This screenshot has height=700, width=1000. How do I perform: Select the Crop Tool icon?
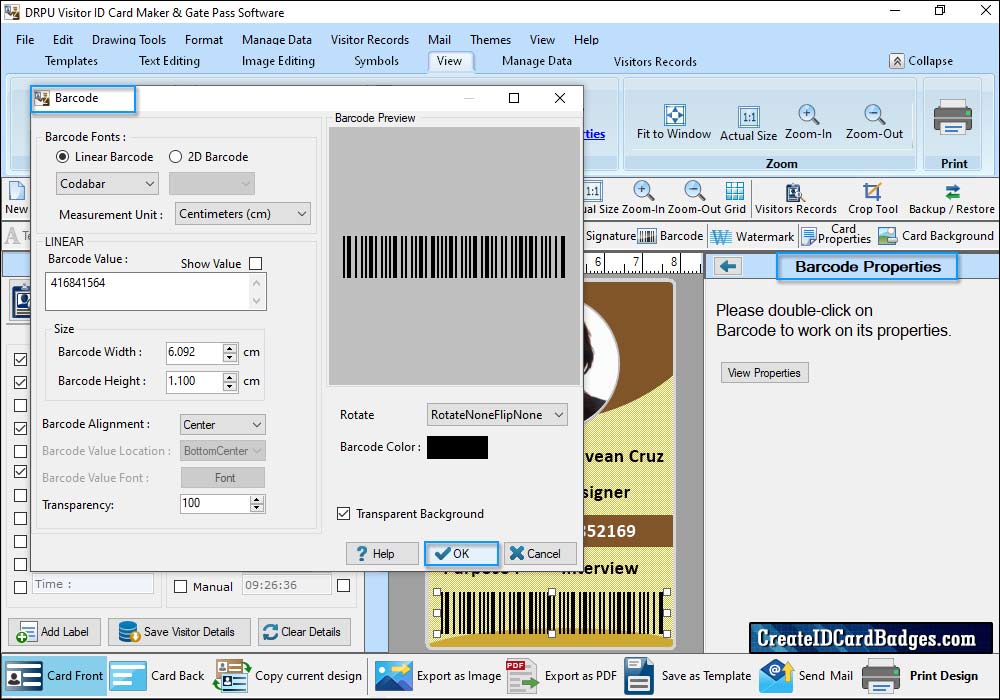tap(872, 191)
